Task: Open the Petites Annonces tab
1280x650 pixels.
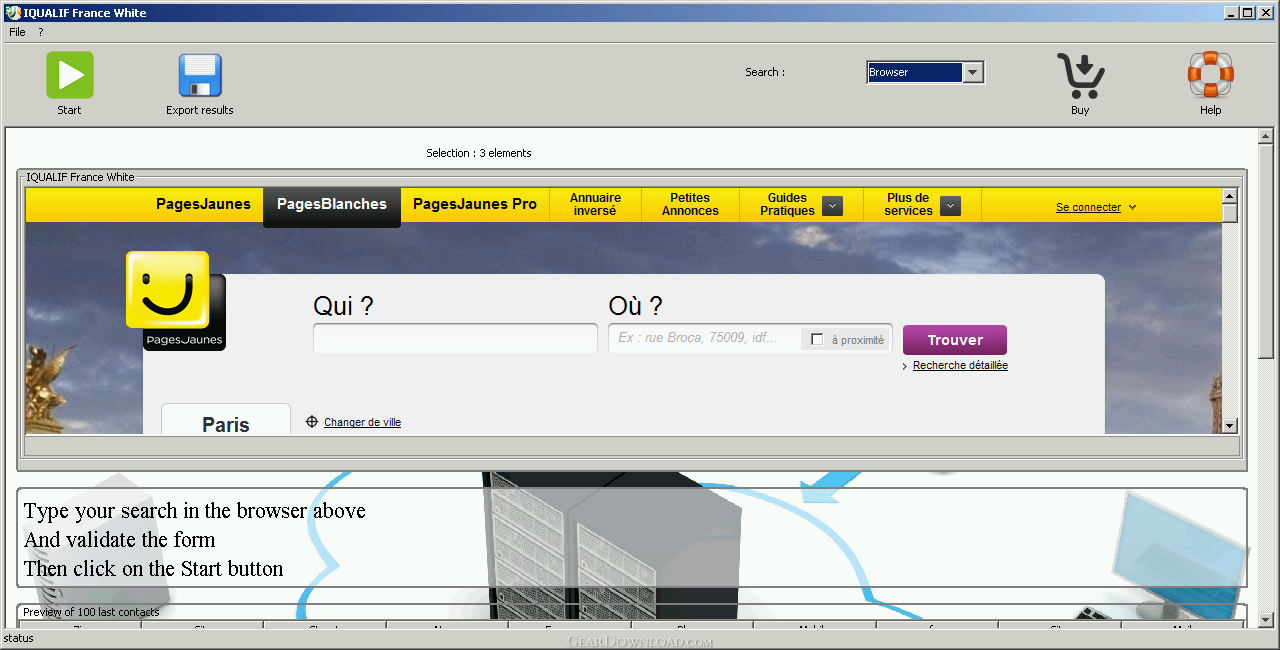Action: 690,204
